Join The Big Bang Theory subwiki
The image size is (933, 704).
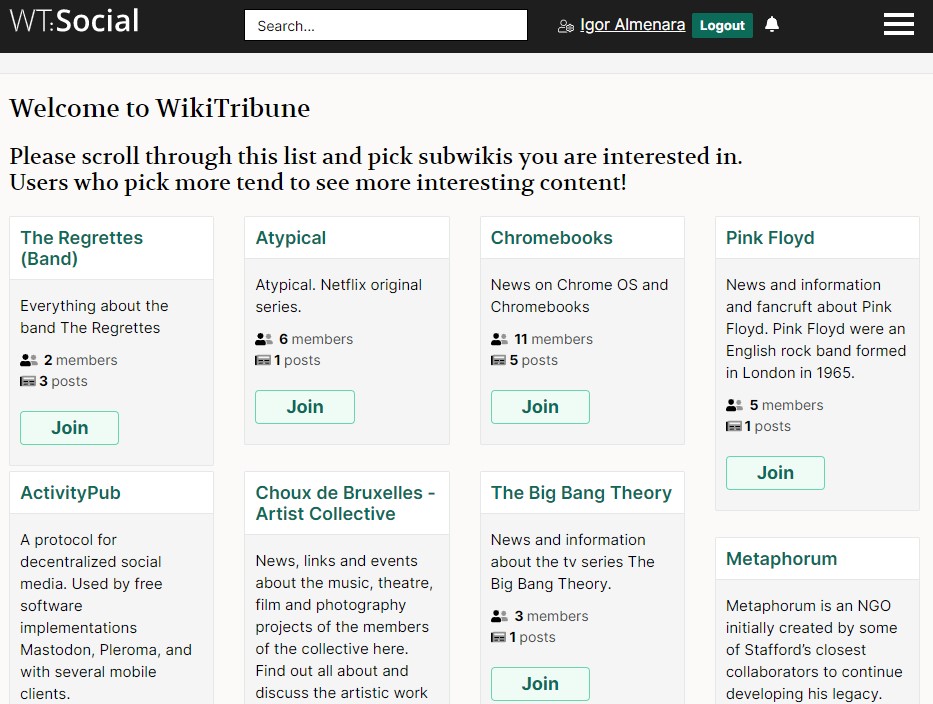tap(539, 684)
